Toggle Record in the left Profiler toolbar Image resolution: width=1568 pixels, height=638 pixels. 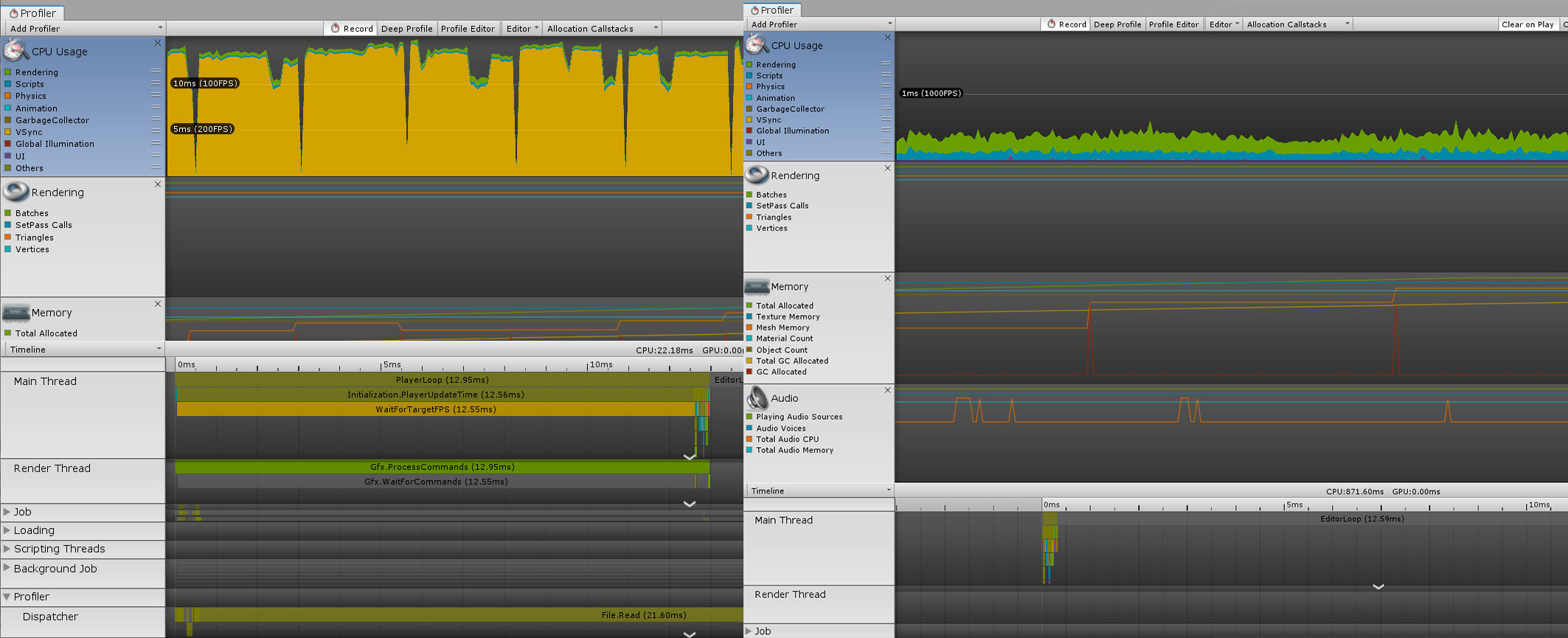tap(351, 28)
